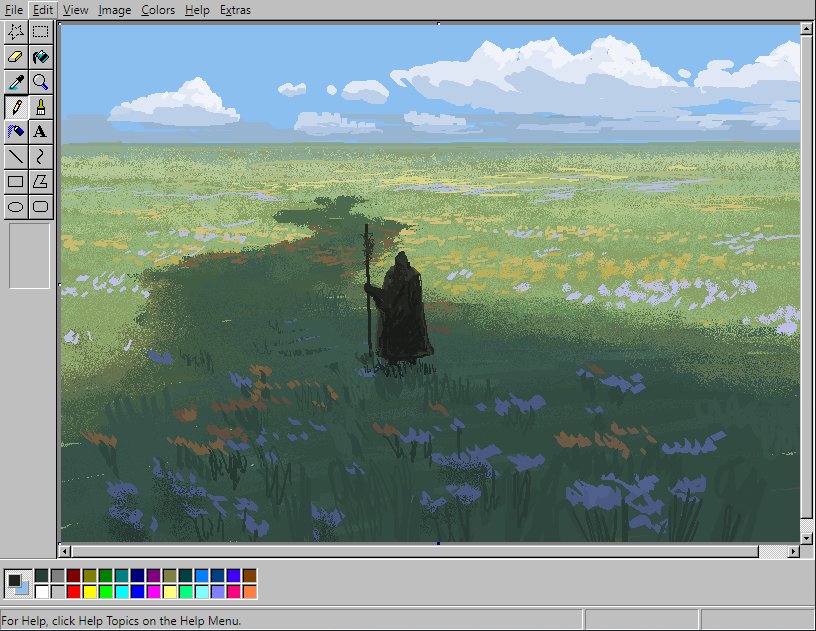Open the Colors menu

pos(158,10)
